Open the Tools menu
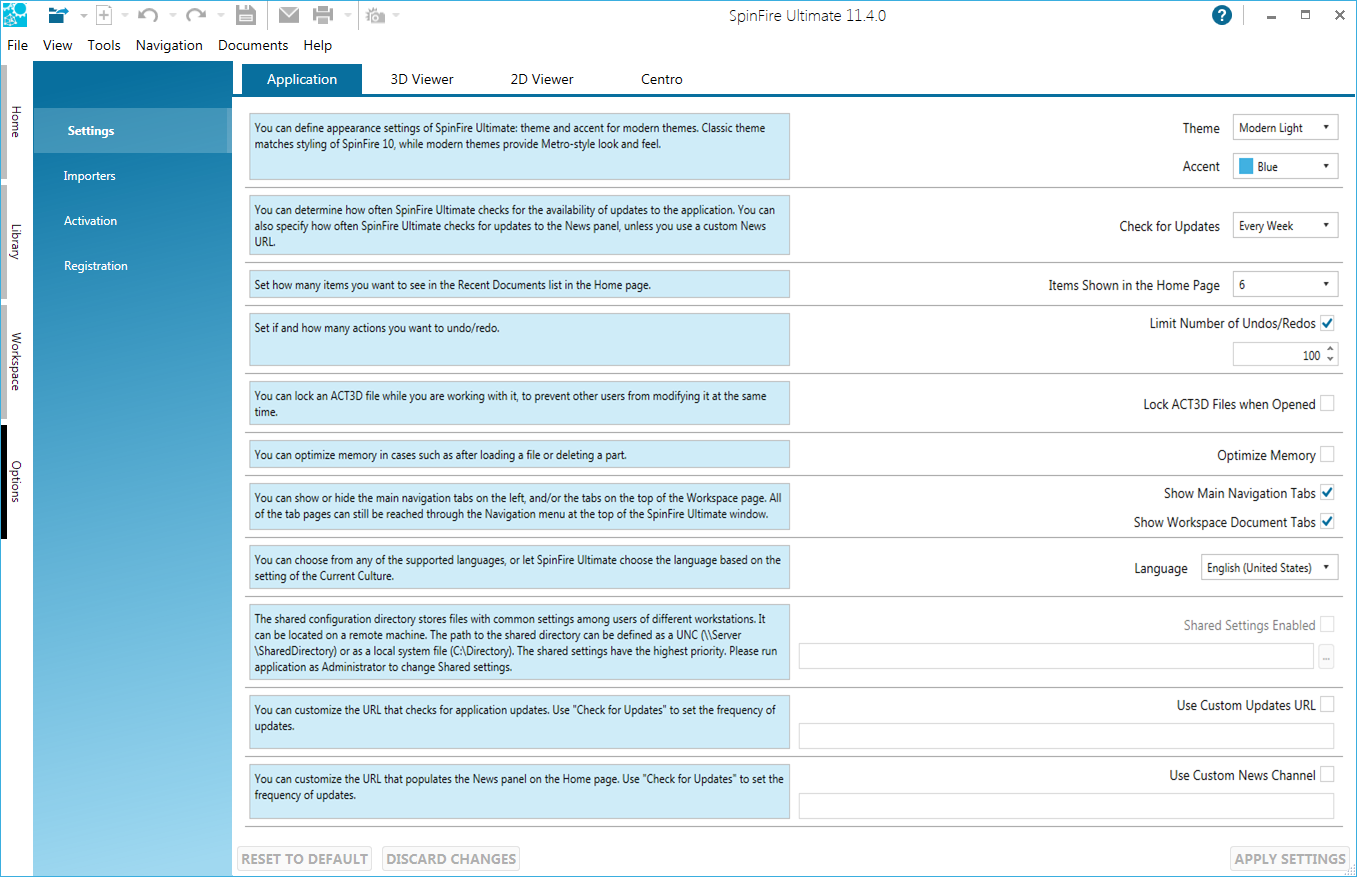This screenshot has height=877, width=1357. (104, 45)
